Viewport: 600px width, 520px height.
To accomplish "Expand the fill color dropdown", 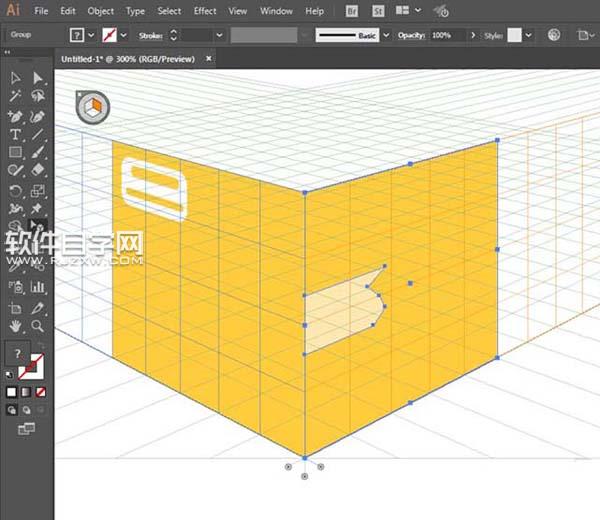I will click(91, 35).
